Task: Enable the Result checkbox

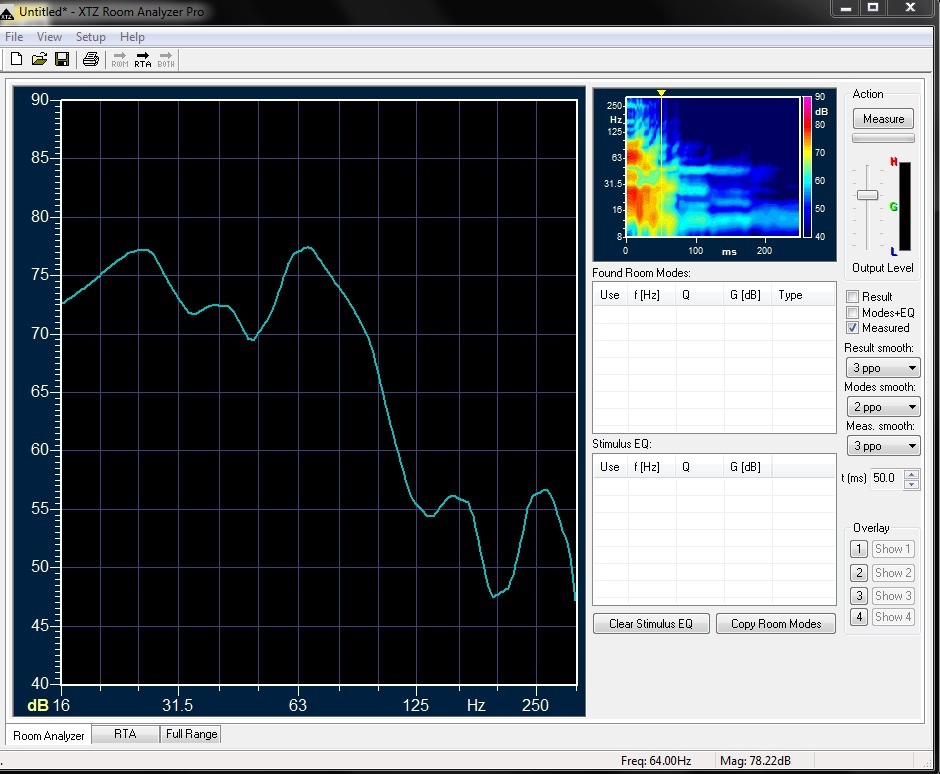Action: pos(852,296)
